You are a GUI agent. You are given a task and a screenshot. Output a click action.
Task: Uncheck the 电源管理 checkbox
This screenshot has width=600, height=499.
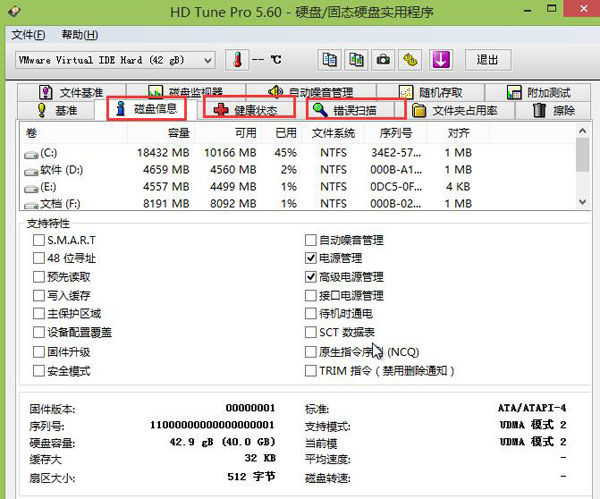pyautogui.click(x=311, y=258)
